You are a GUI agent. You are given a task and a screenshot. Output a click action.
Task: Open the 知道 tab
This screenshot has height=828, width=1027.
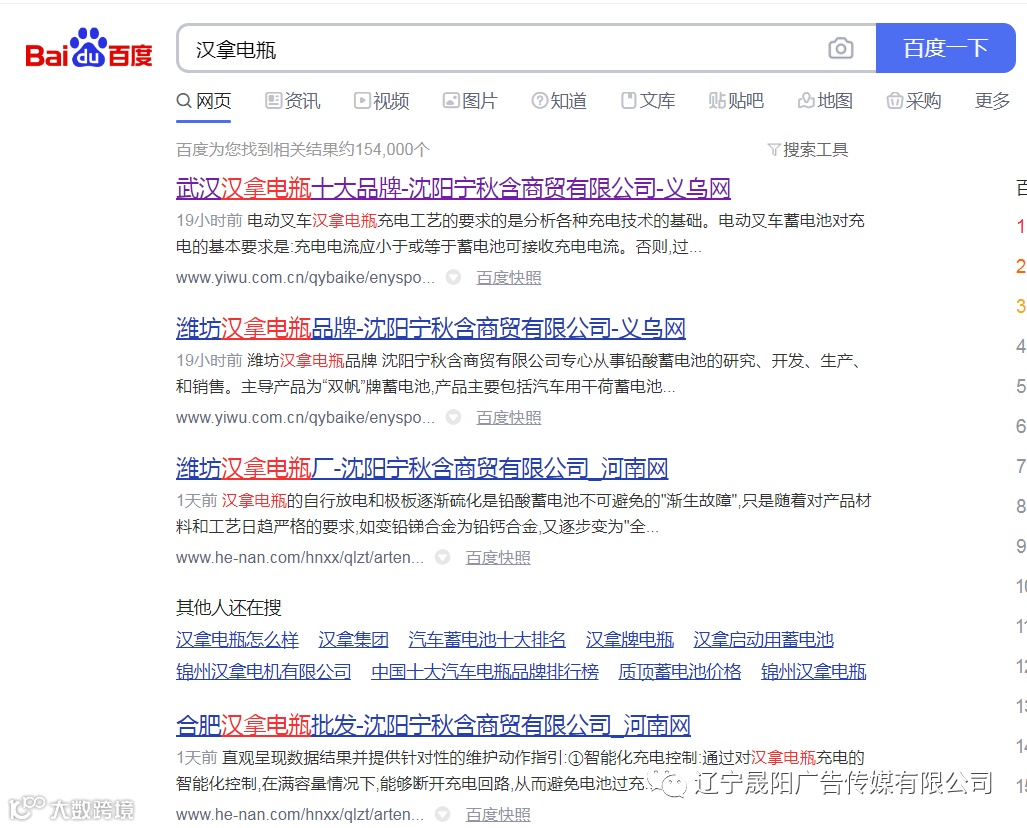click(x=559, y=102)
